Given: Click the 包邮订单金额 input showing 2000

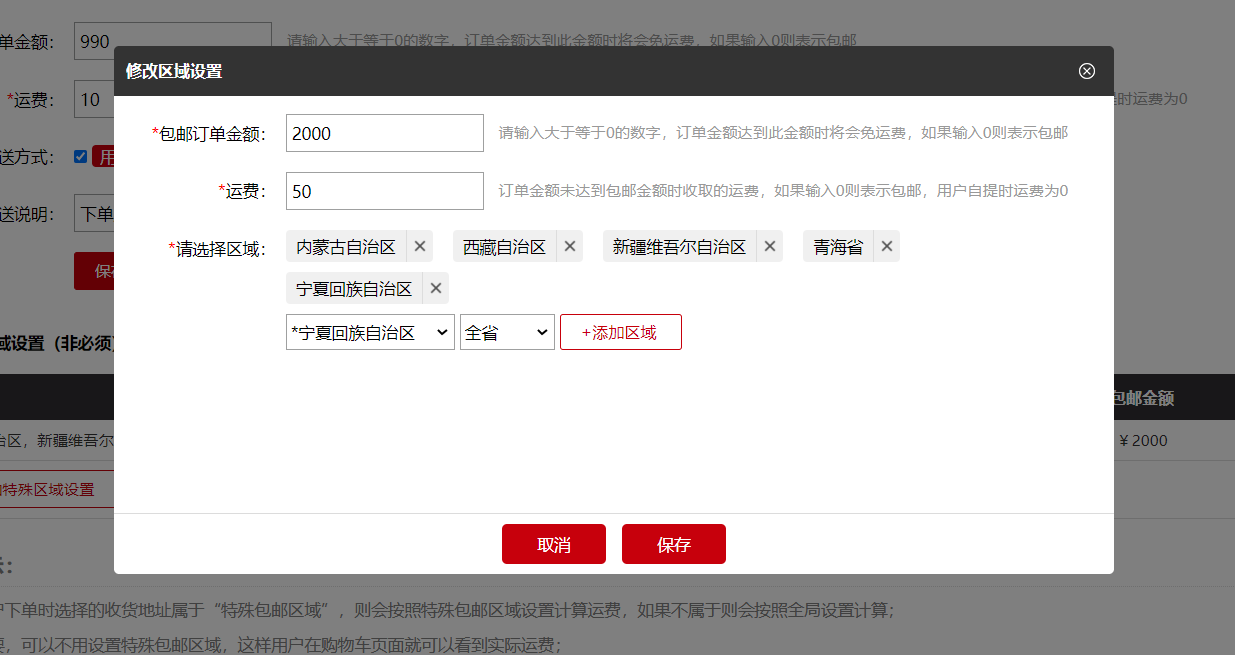Looking at the screenshot, I should point(384,132).
